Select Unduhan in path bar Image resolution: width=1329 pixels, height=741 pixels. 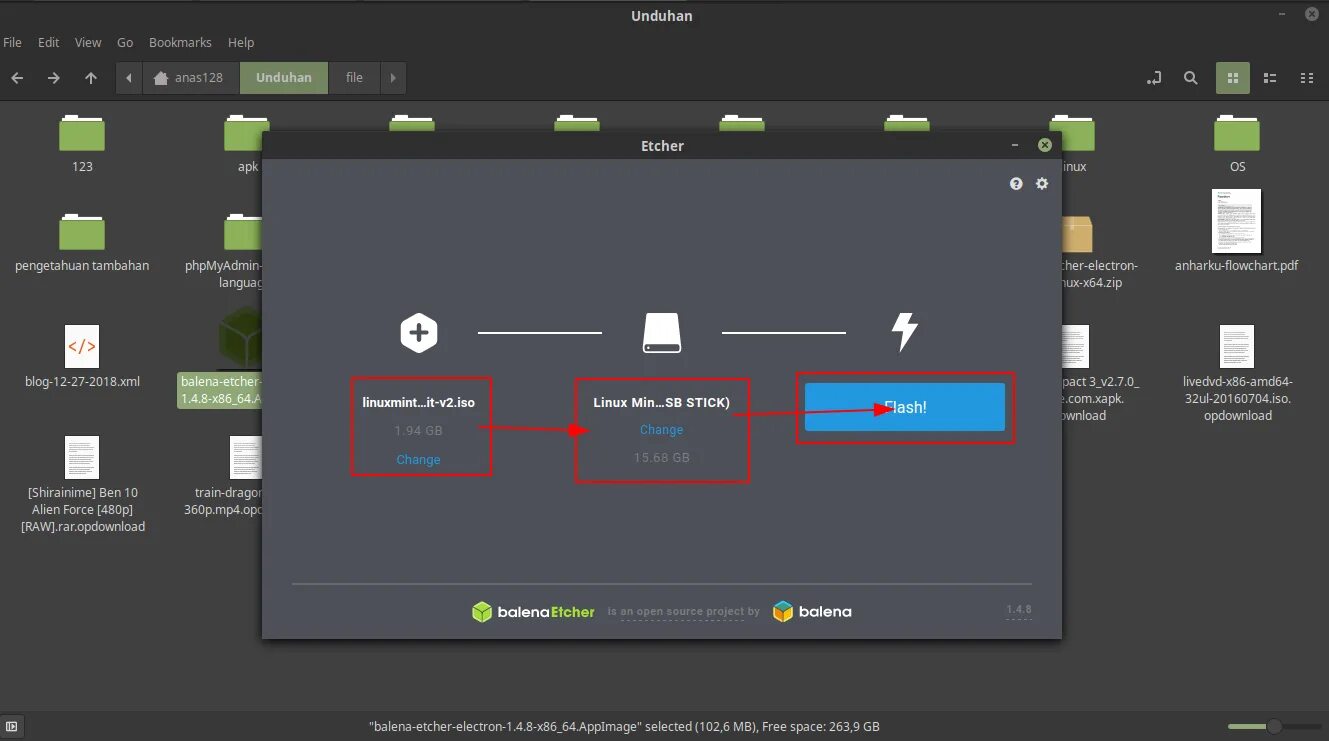click(284, 78)
